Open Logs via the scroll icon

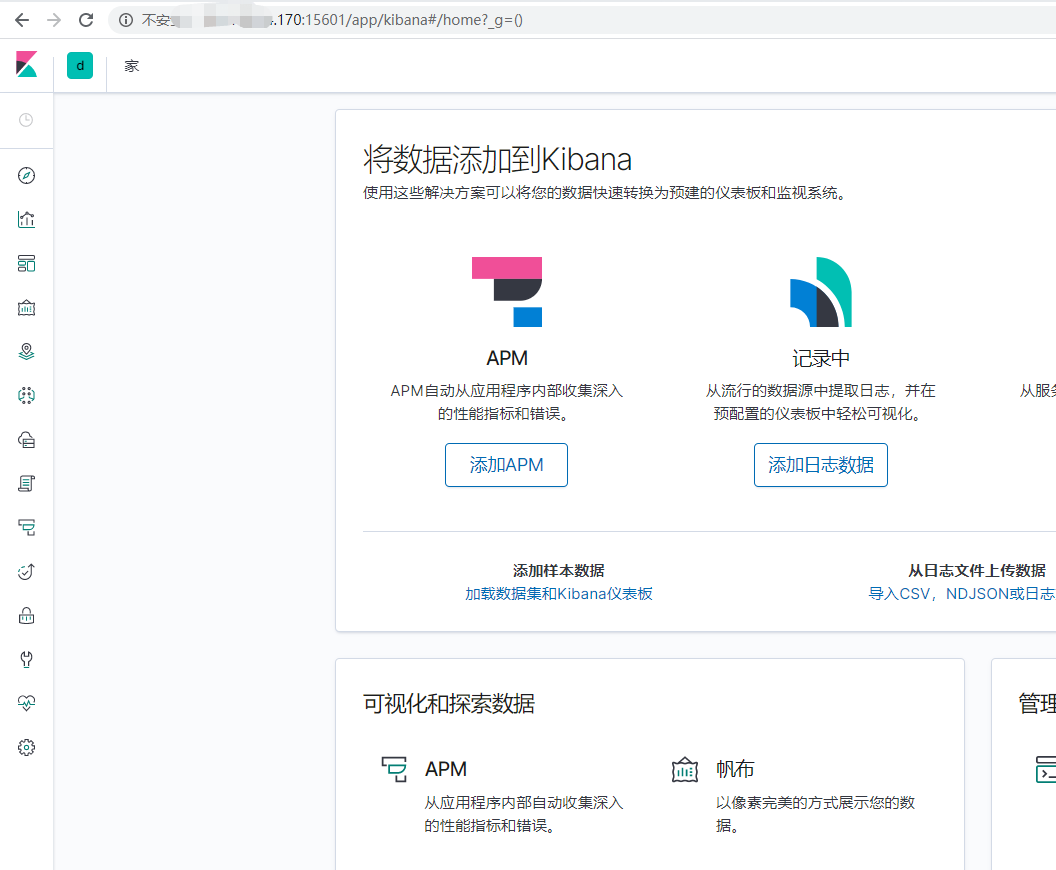pos(26,483)
